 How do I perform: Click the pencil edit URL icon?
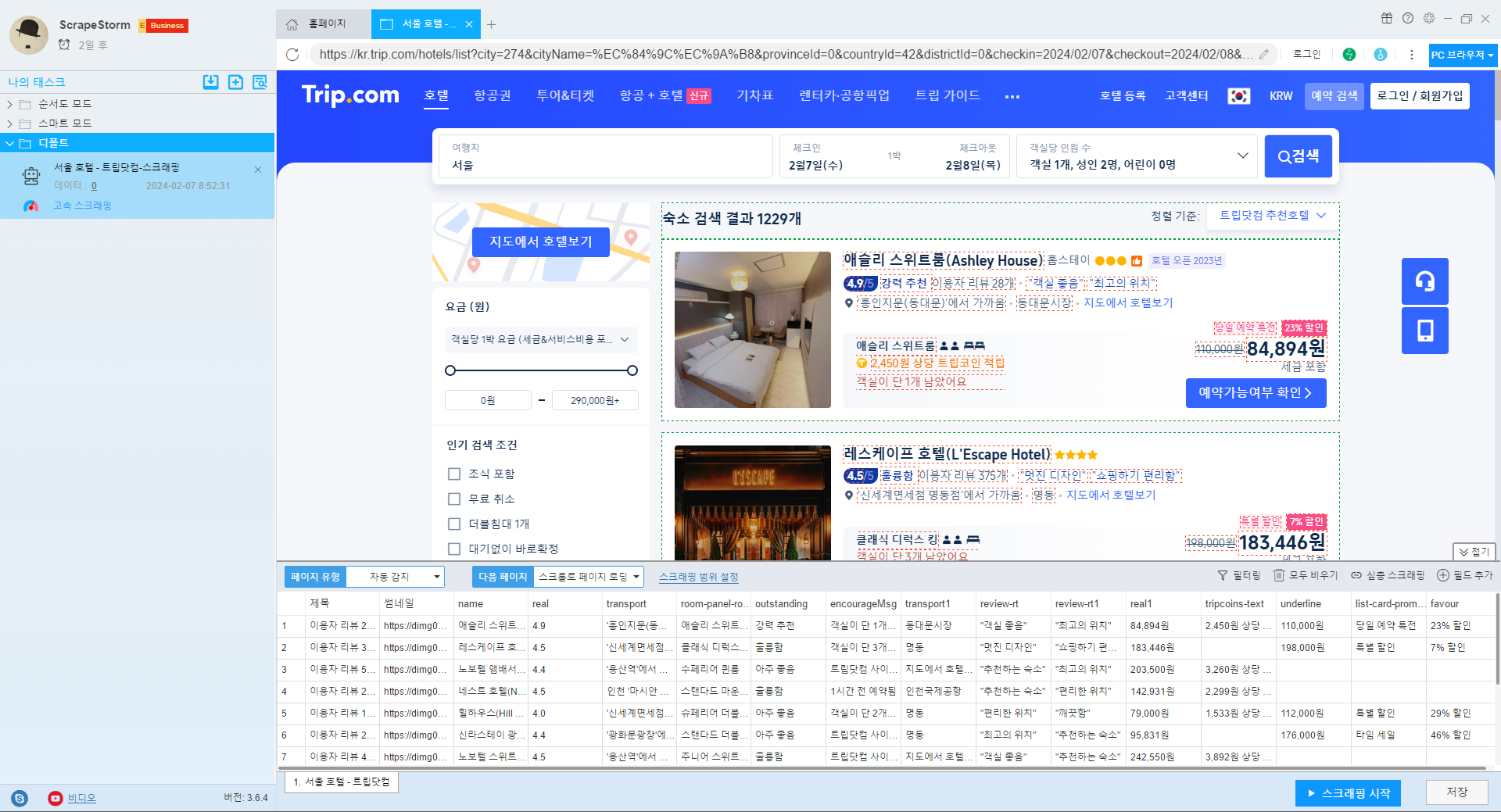[x=1264, y=55]
